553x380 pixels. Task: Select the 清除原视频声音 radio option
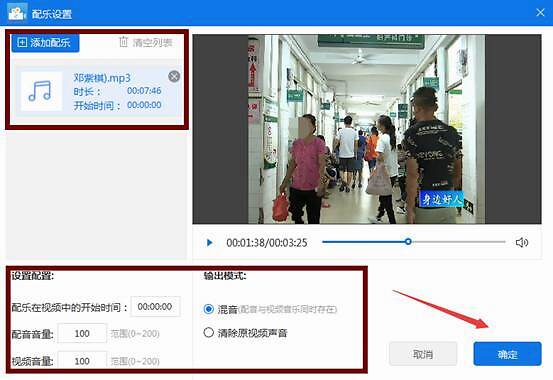tap(208, 332)
